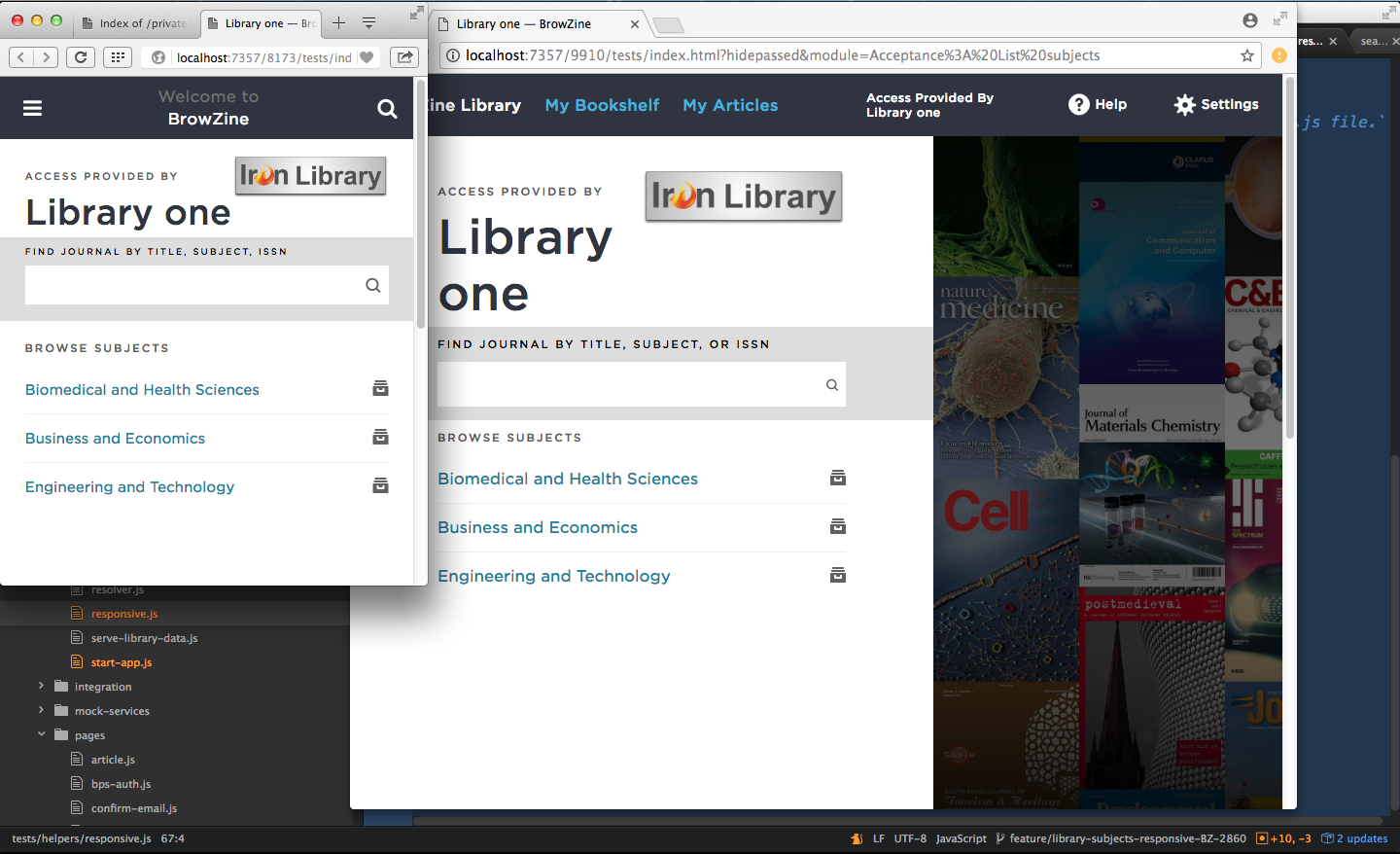Click bookshelf icon next to Biomedical in large window
The width and height of the screenshot is (1400, 854).
pos(838,478)
